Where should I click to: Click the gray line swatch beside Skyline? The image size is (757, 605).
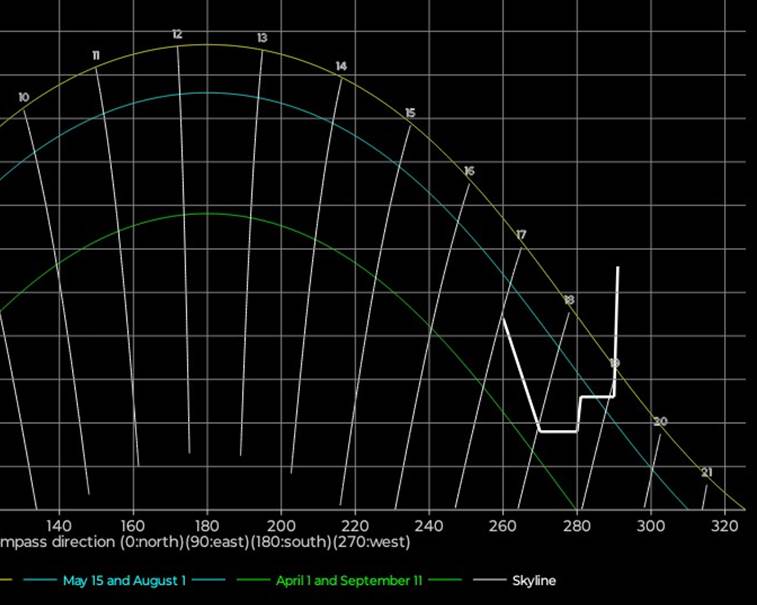(x=488, y=580)
